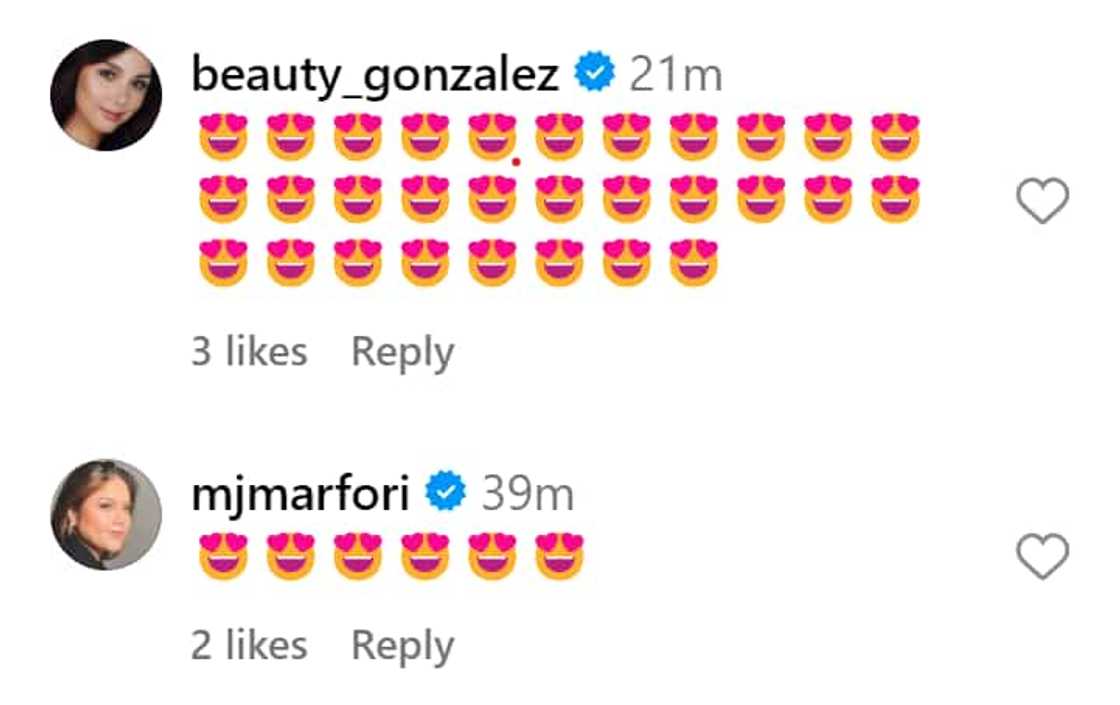Click last emoji in beauty_gonzalez's top row
1120x705 pixels.
(x=895, y=136)
